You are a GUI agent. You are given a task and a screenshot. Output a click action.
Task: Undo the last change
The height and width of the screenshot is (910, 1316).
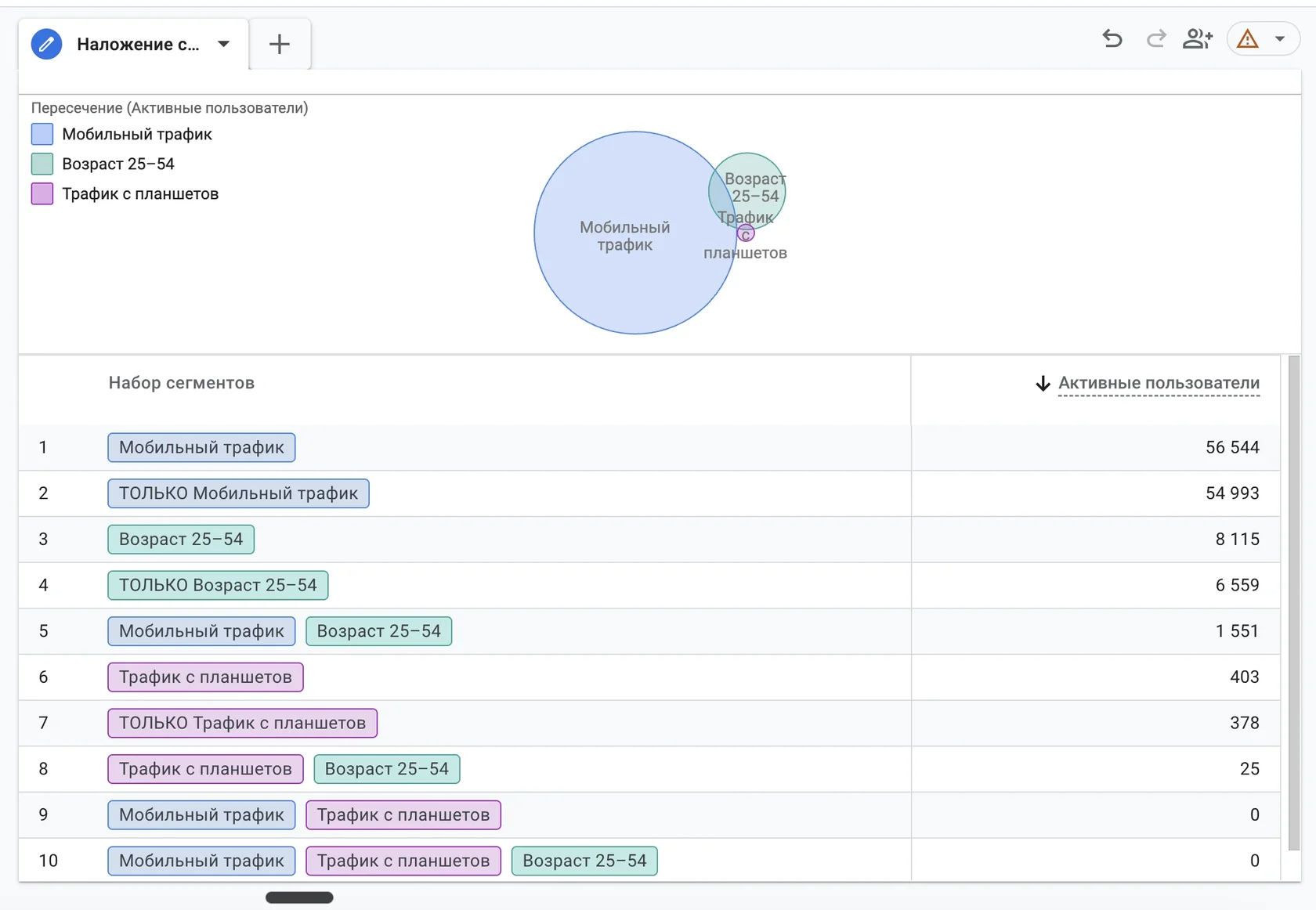click(x=1112, y=38)
